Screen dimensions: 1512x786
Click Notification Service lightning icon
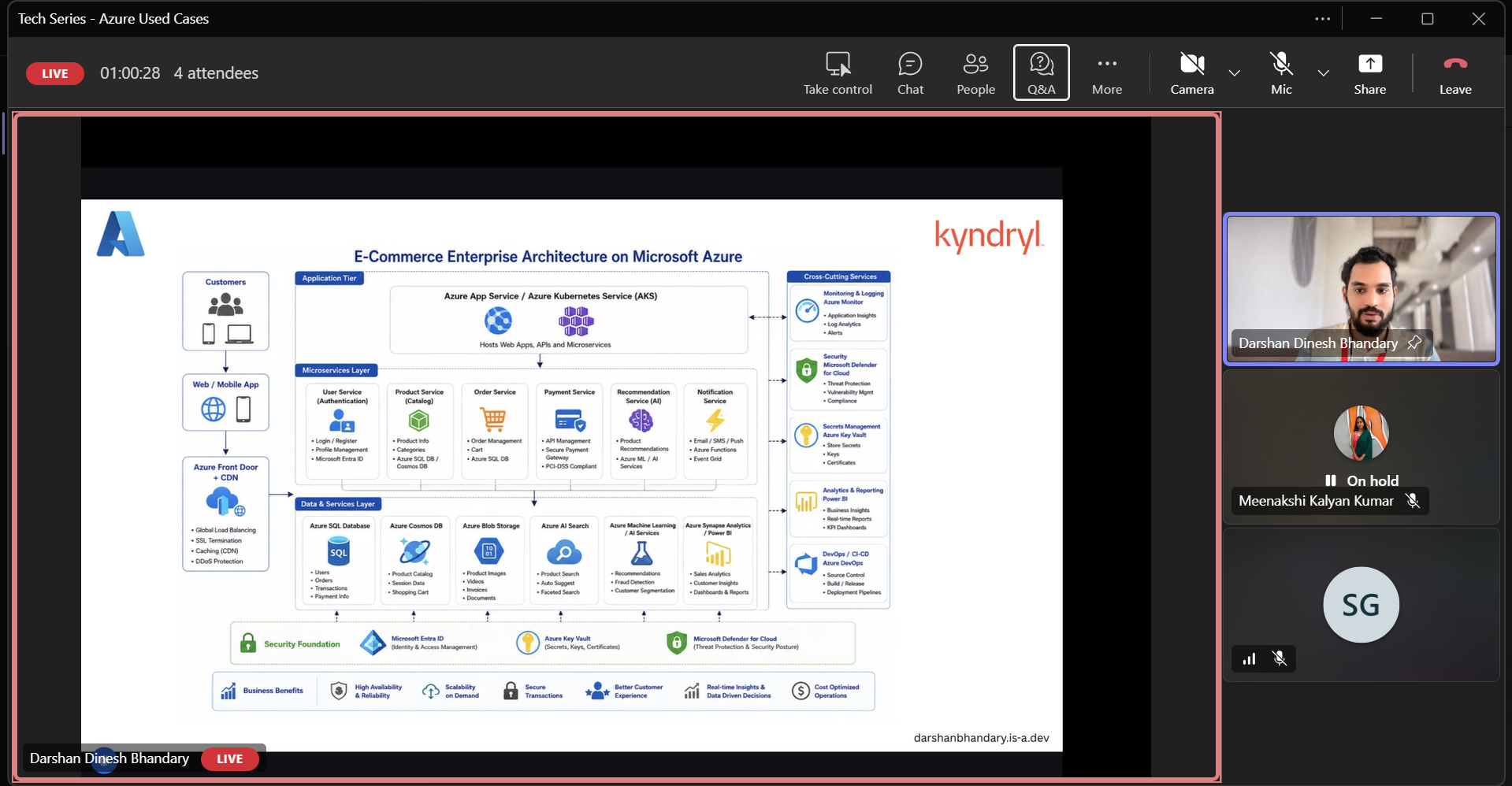tap(715, 420)
